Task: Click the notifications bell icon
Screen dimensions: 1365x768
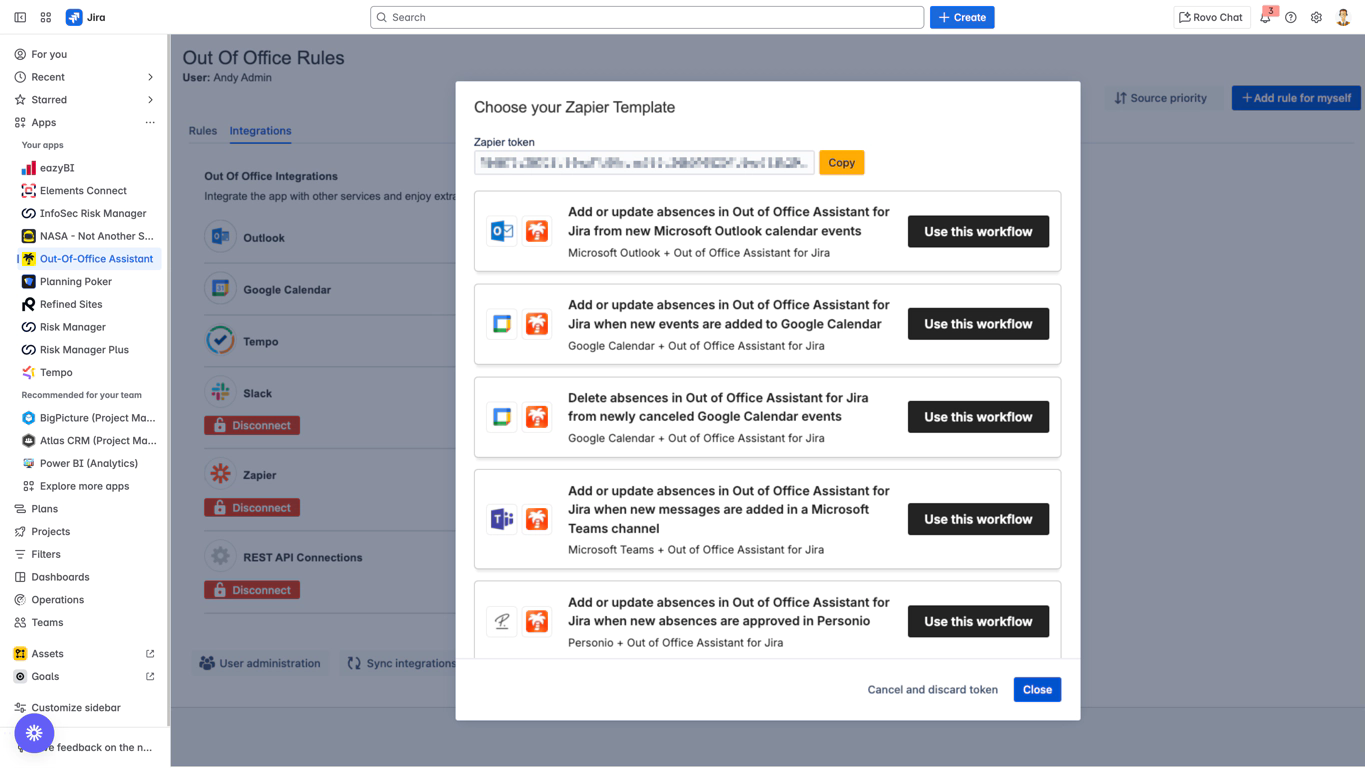Action: coord(1265,17)
